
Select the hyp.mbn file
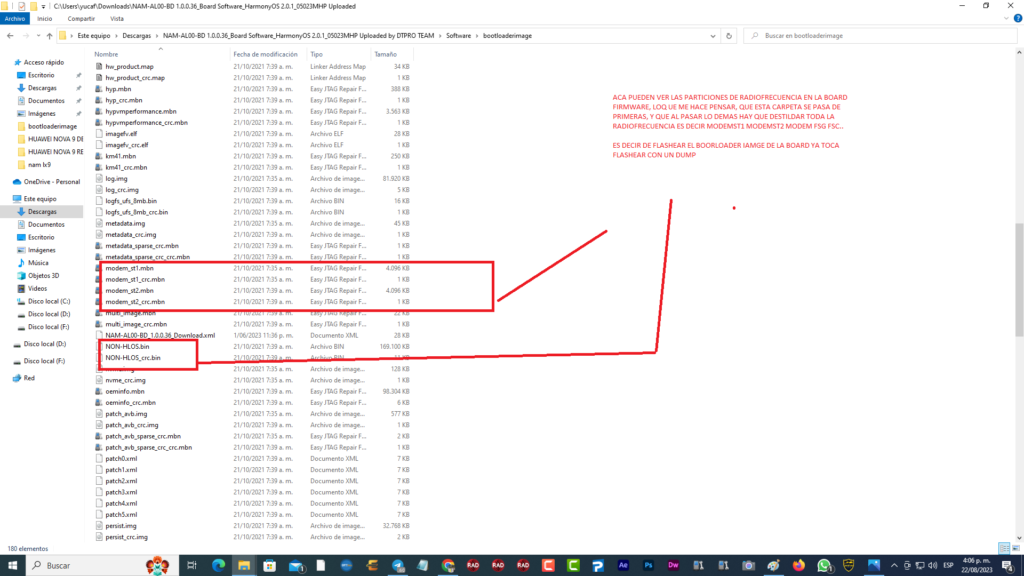tap(118, 89)
